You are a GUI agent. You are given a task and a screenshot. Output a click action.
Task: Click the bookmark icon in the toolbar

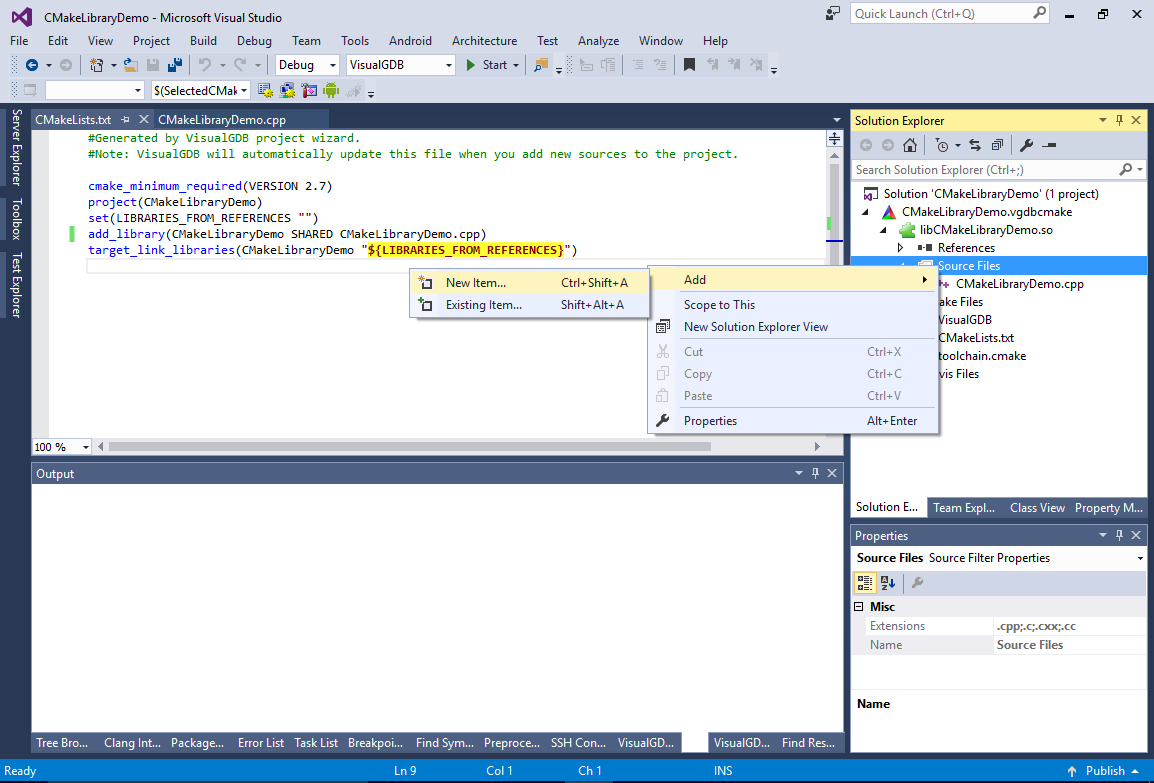click(689, 65)
